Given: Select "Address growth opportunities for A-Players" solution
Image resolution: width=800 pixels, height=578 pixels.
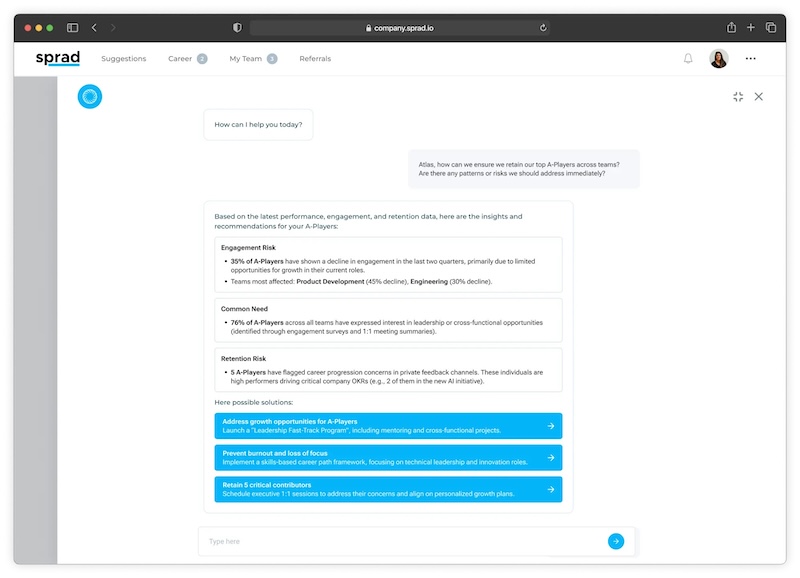Looking at the screenshot, I should [388, 426].
